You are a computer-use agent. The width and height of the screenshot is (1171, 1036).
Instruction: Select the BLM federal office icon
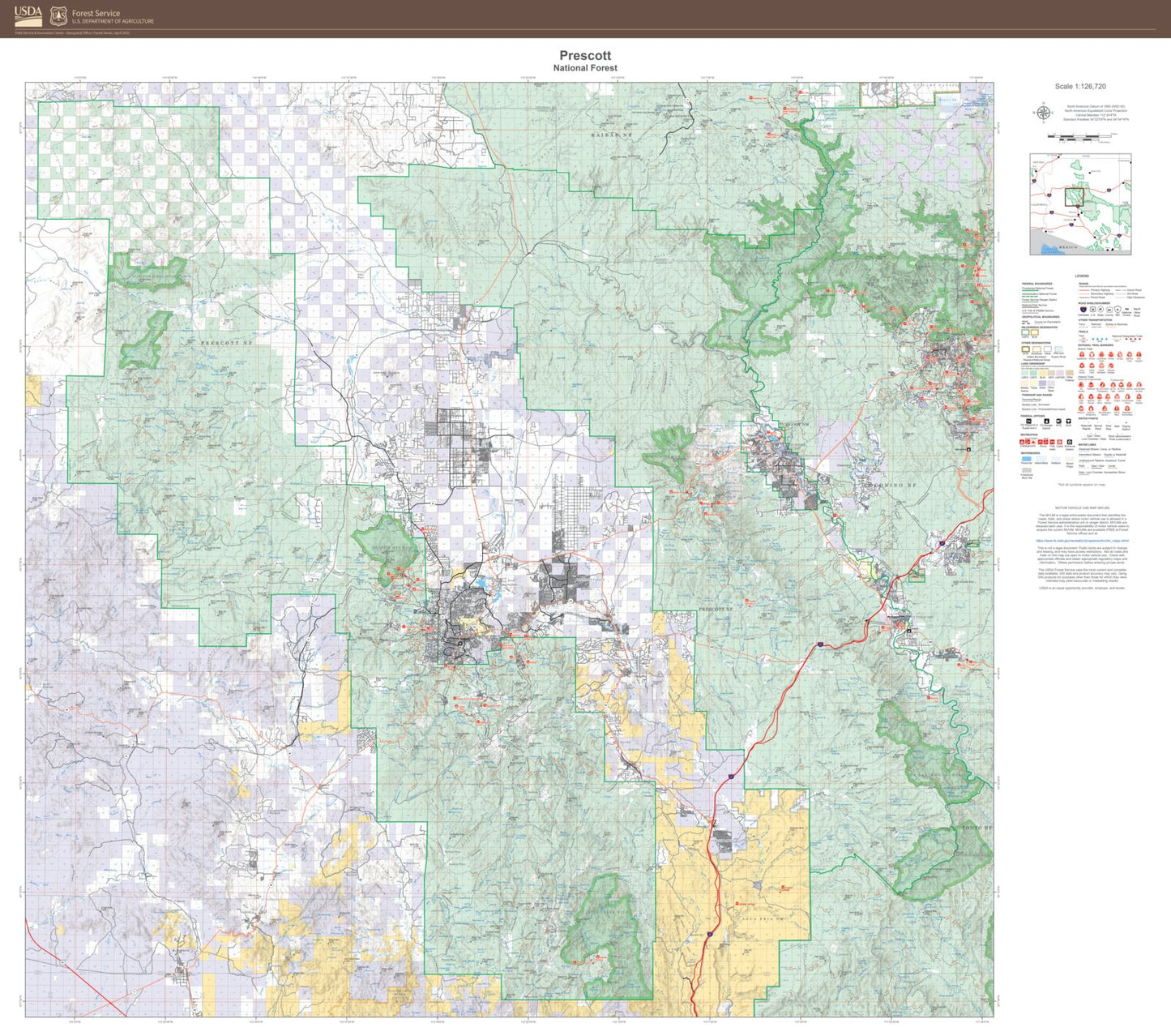[x=1067, y=422]
